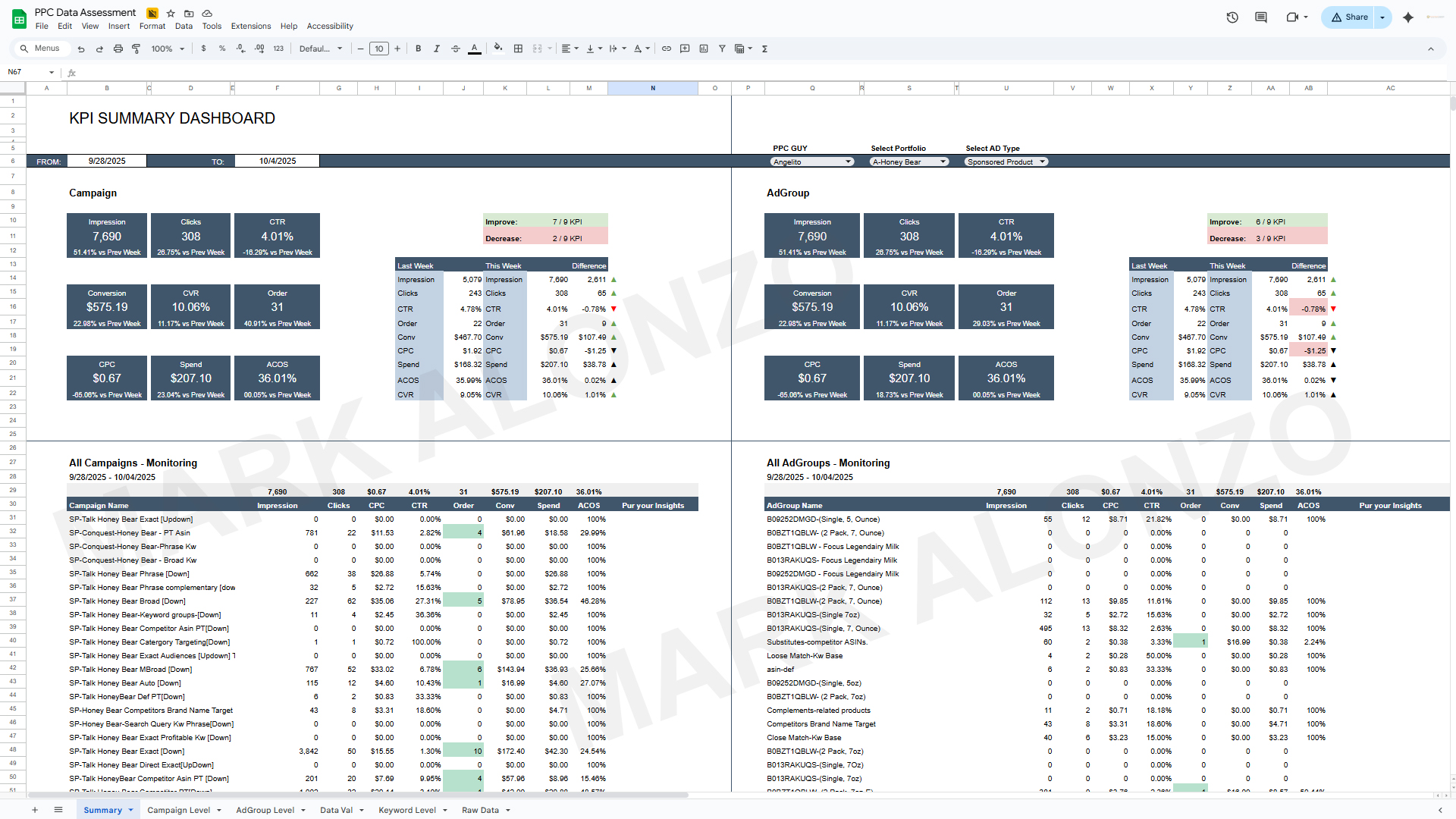
Task: Open the PPC GUY Angelito dropdown
Action: [x=811, y=162]
